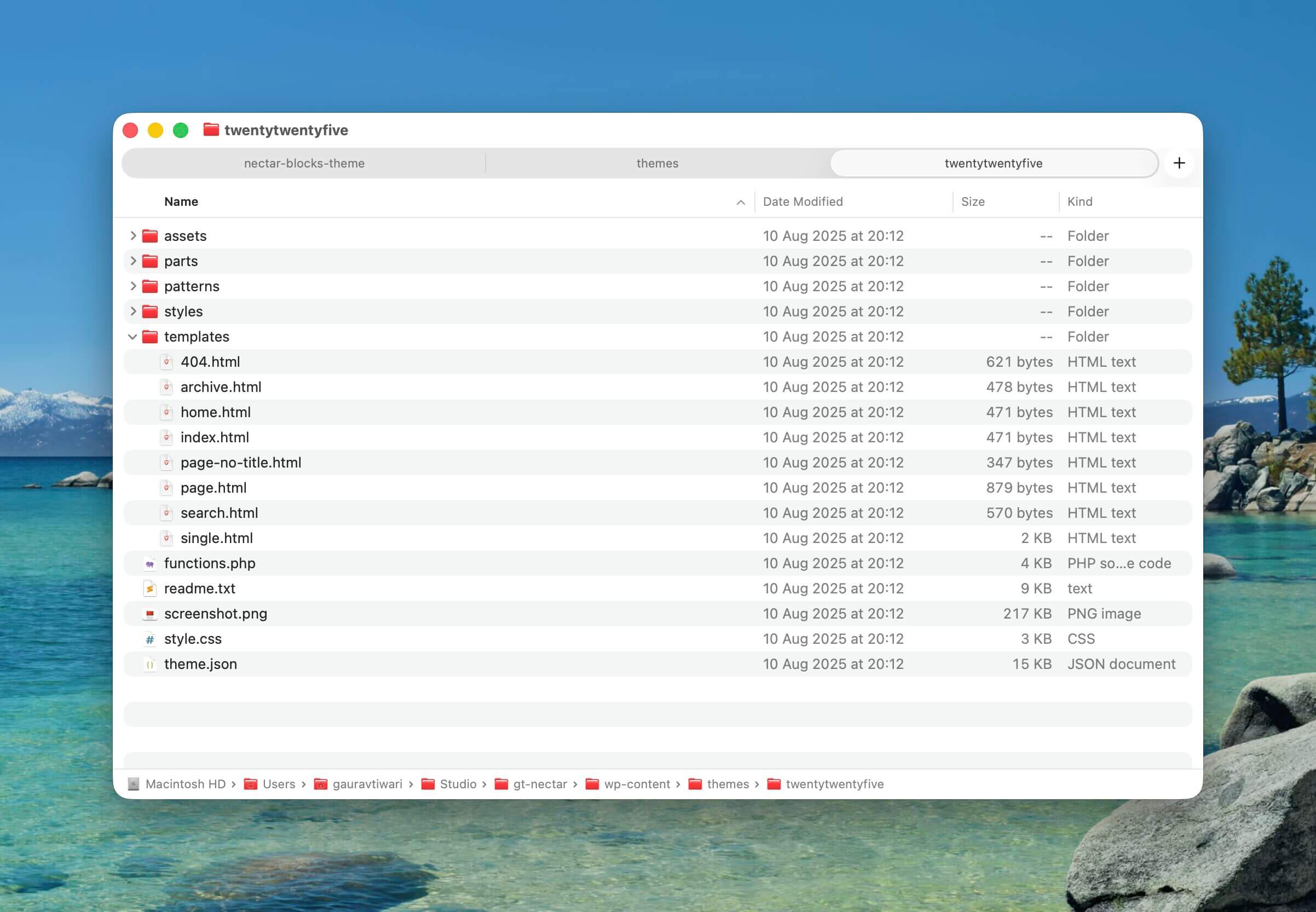Expand the patterns folder chevron
The image size is (1316, 912).
click(x=132, y=286)
